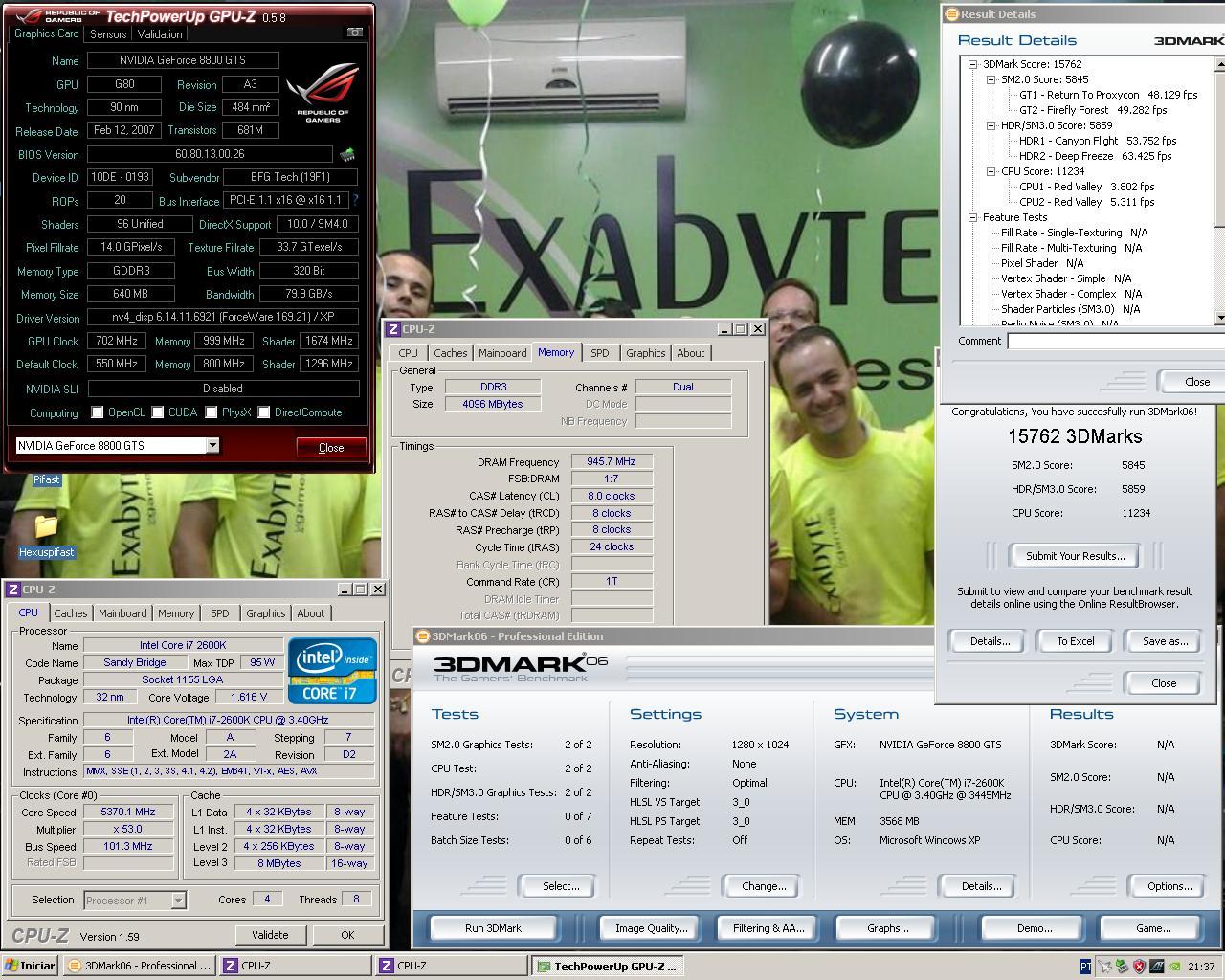Screen dimensions: 1225x980
Task: Click the NVIDIA icon in system tray
Action: [x=1174, y=967]
